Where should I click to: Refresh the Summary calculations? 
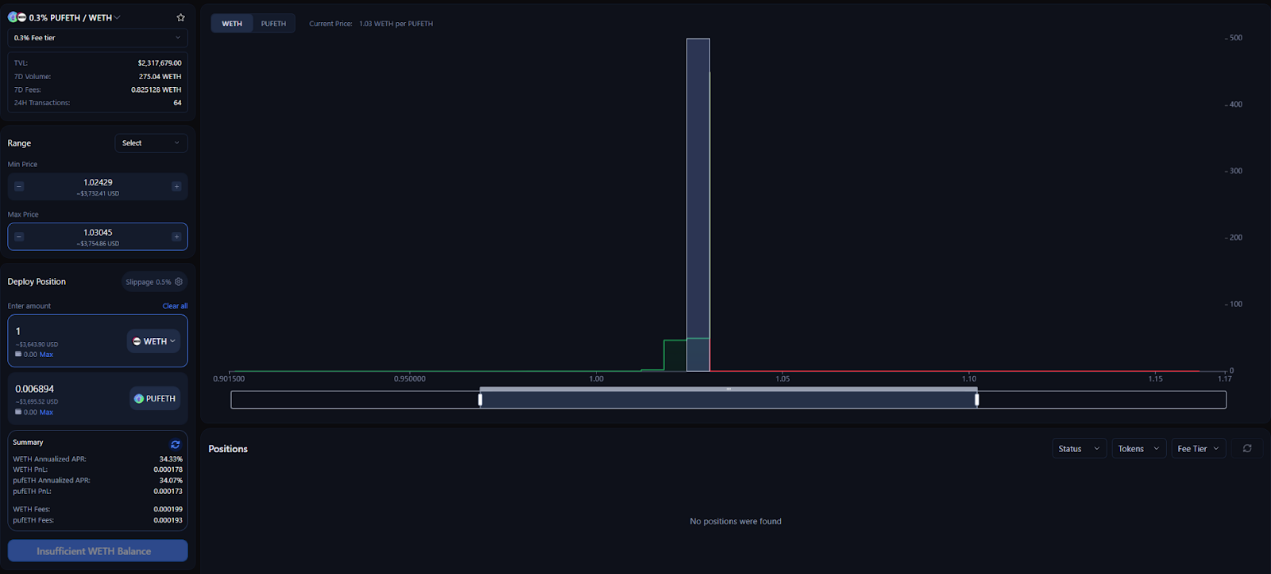[x=175, y=444]
